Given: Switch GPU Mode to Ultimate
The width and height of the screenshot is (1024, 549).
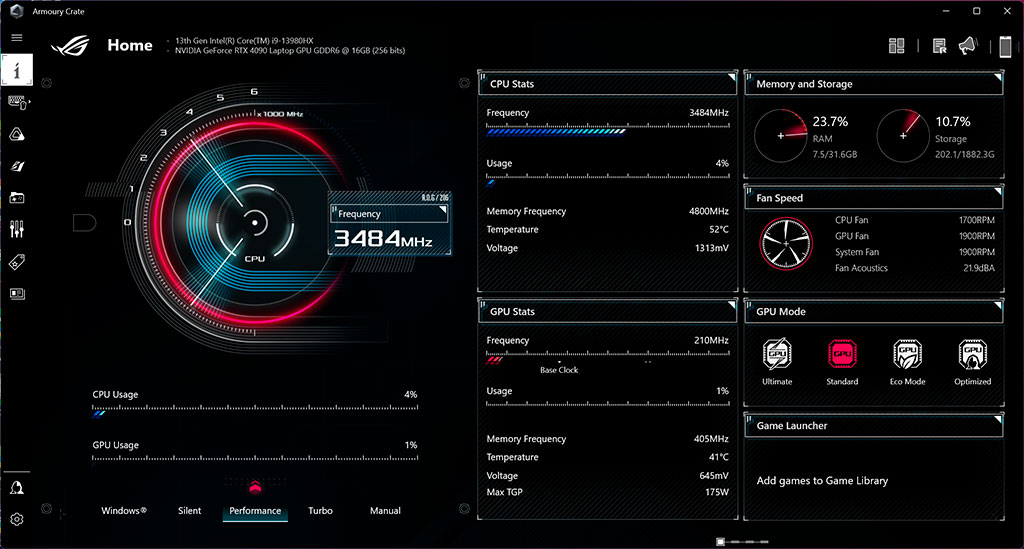Looking at the screenshot, I should click(x=777, y=362).
